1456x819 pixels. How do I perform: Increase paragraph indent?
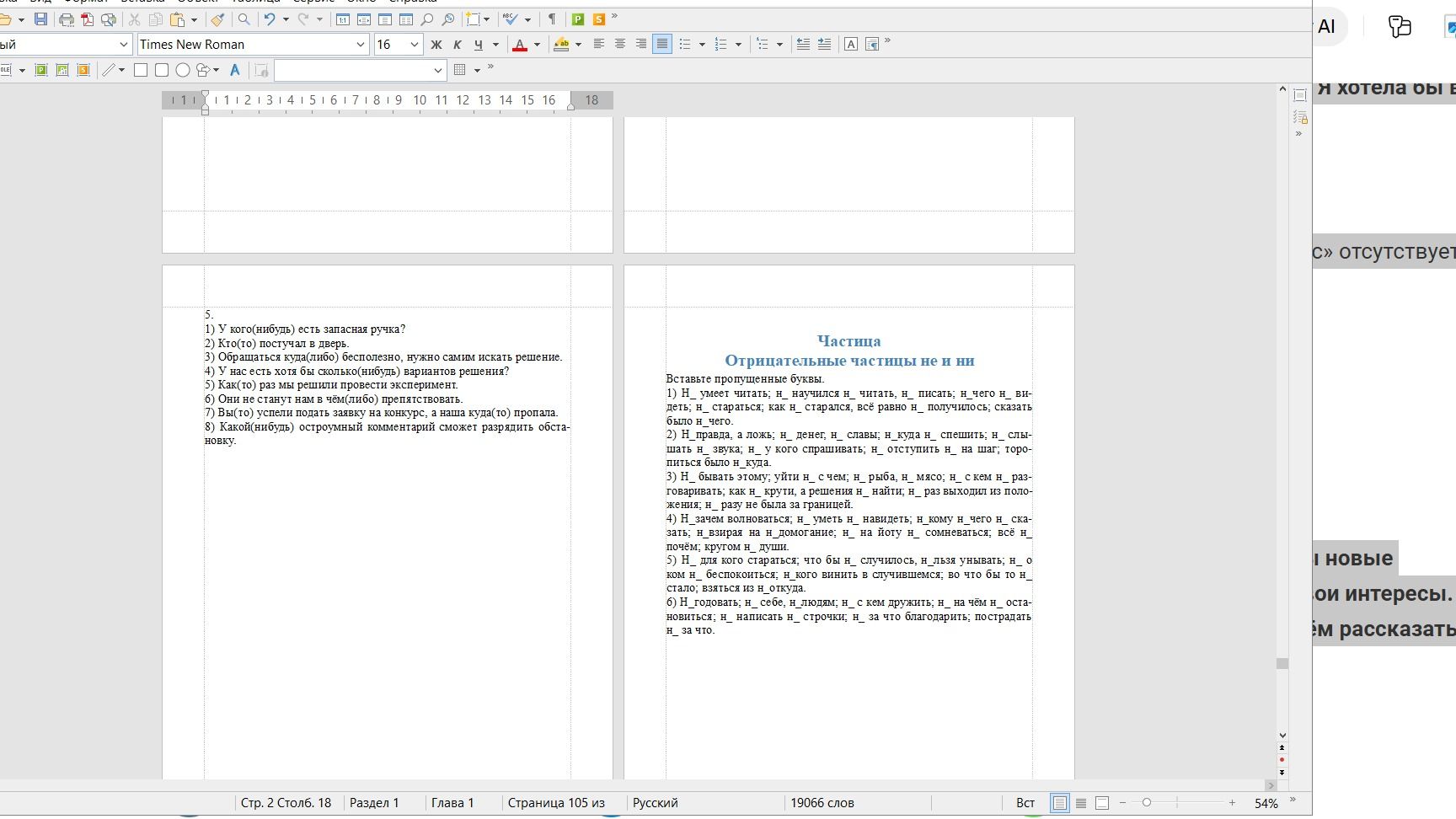824,44
